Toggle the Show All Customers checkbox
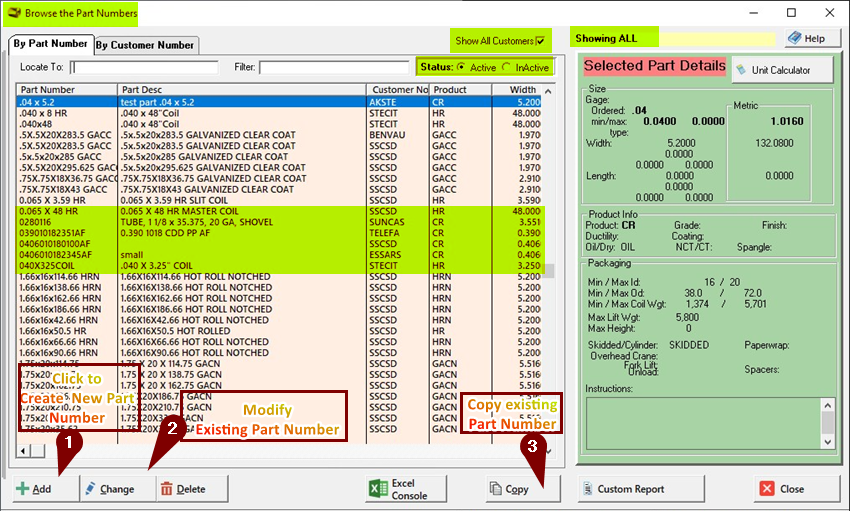Image resolution: width=850 pixels, height=511 pixels. [541, 41]
